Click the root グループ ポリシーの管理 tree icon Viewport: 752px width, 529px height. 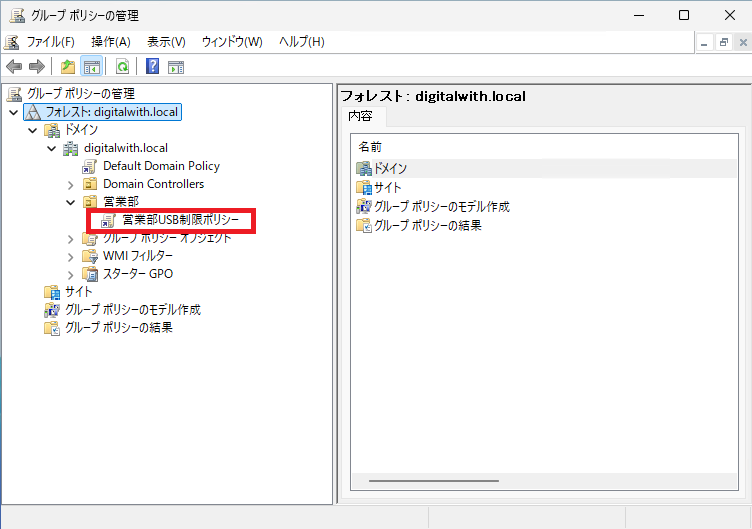pos(14,94)
